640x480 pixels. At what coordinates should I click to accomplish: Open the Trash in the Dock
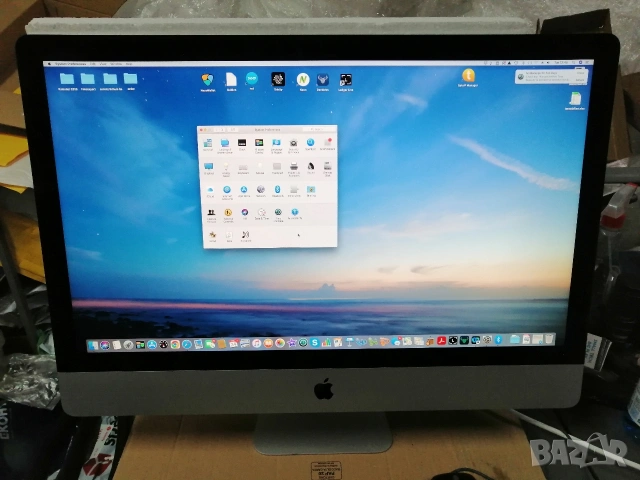click(549, 338)
